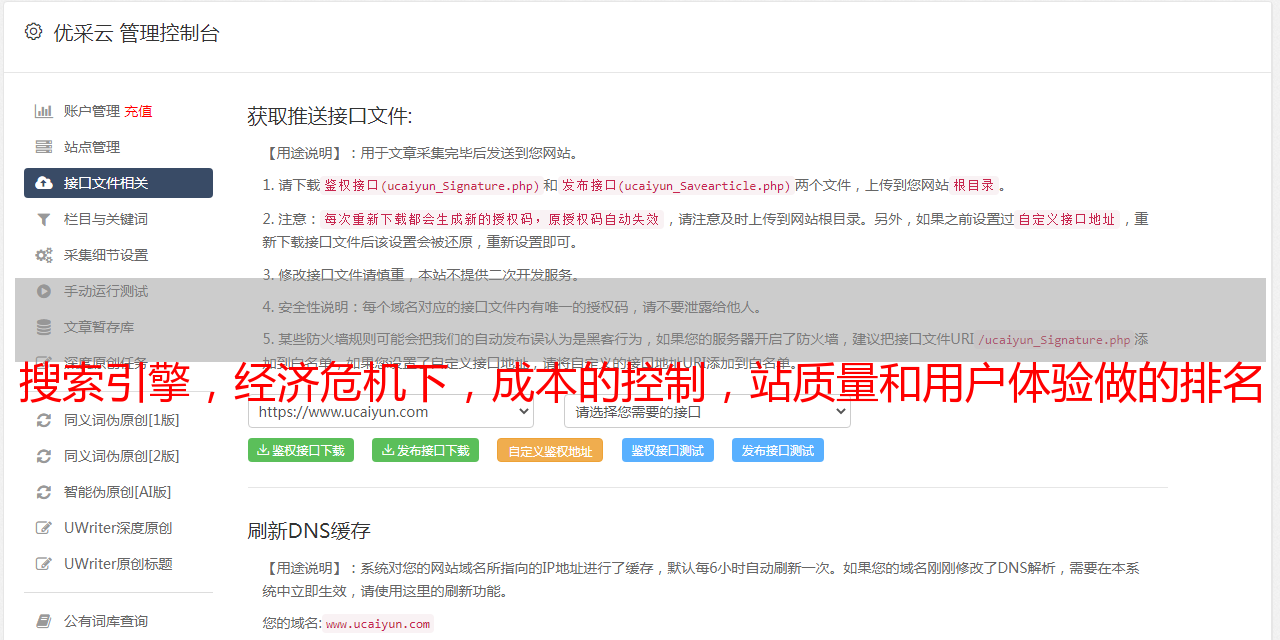1280x640 pixels.
Task: Click refresh icon beside 同义词伪原创[1版]
Action: coord(44,420)
